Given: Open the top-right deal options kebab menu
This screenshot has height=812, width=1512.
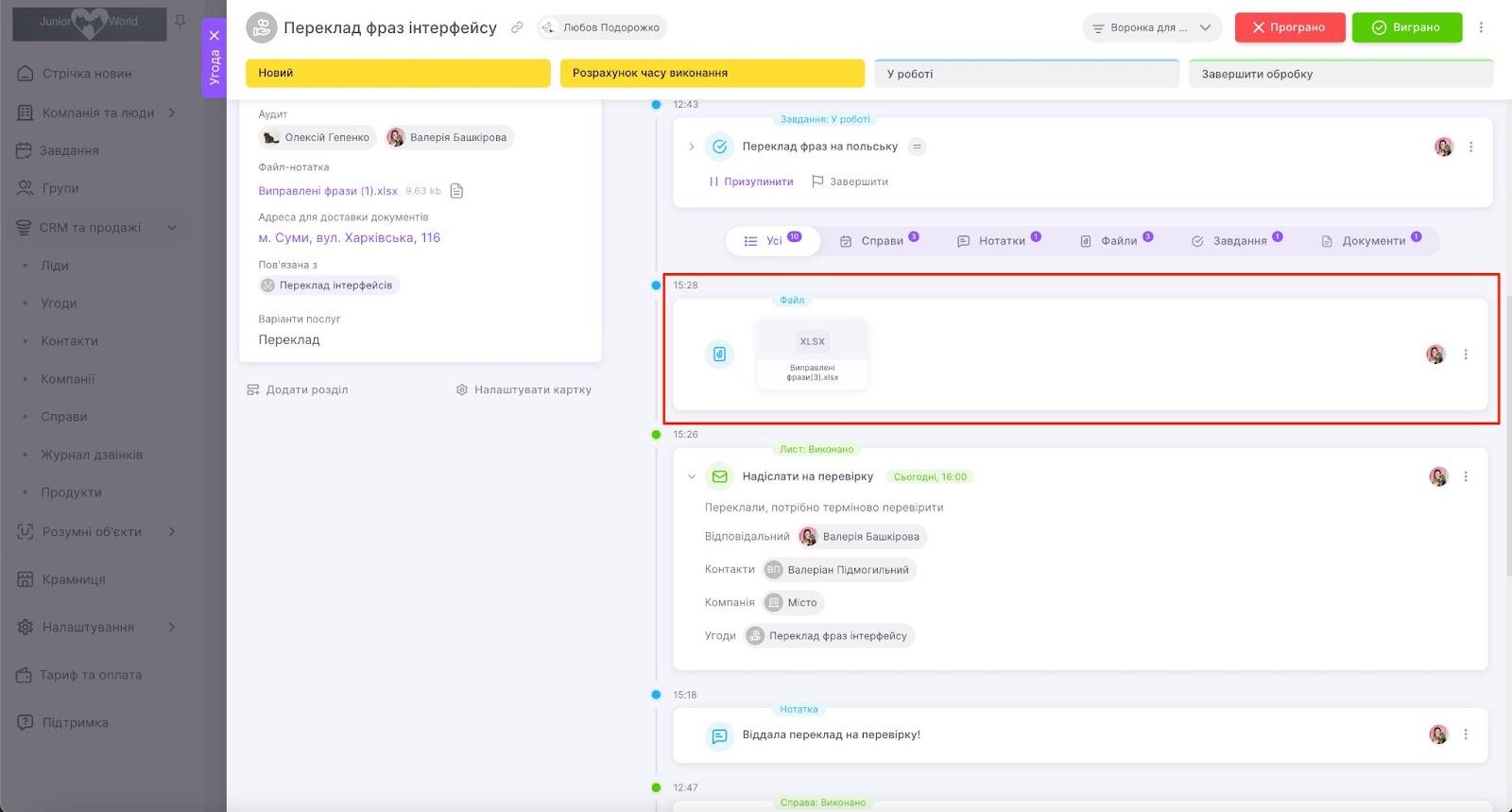Looking at the screenshot, I should [1481, 27].
